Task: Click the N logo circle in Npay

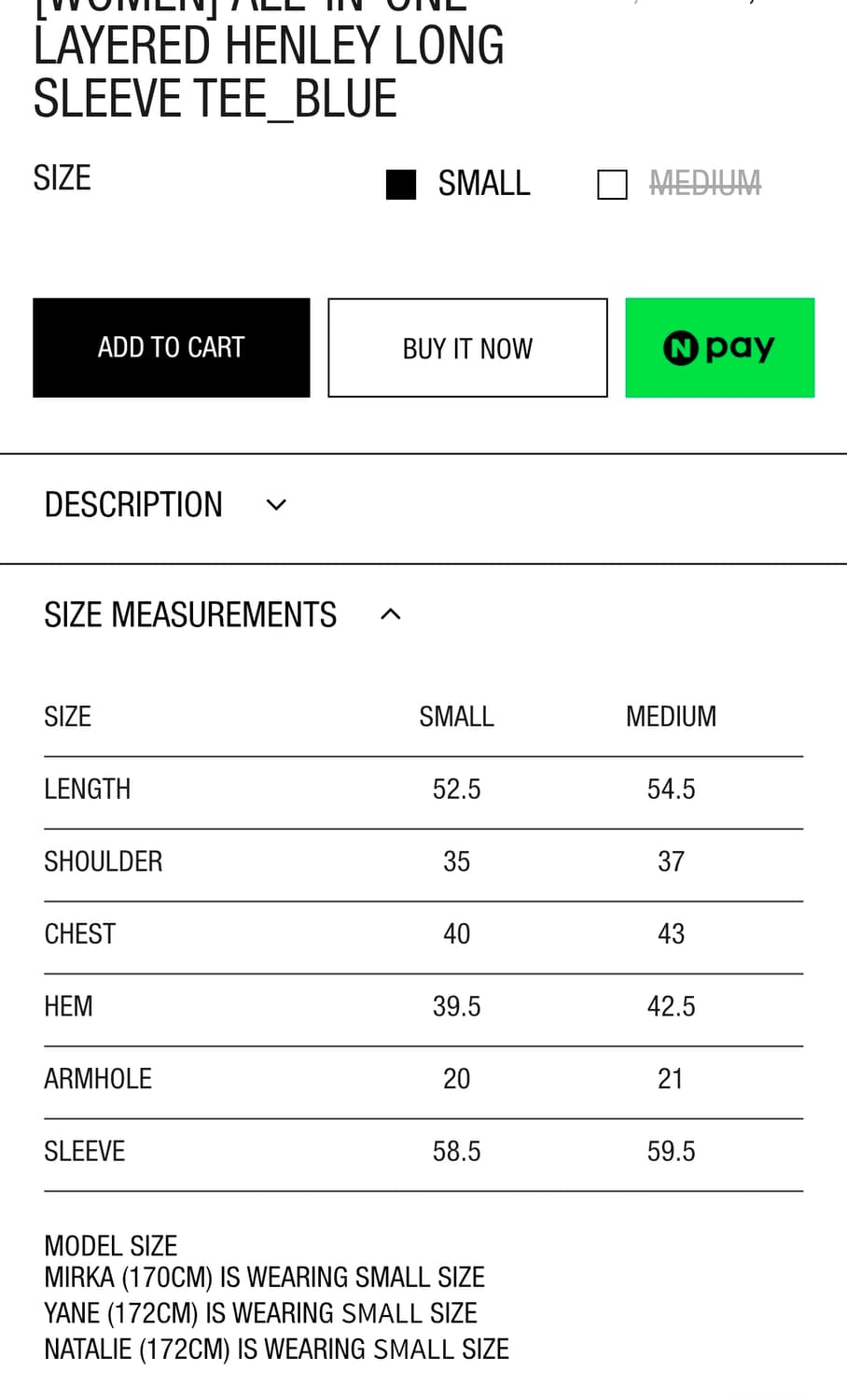Action: pyautogui.click(x=680, y=348)
